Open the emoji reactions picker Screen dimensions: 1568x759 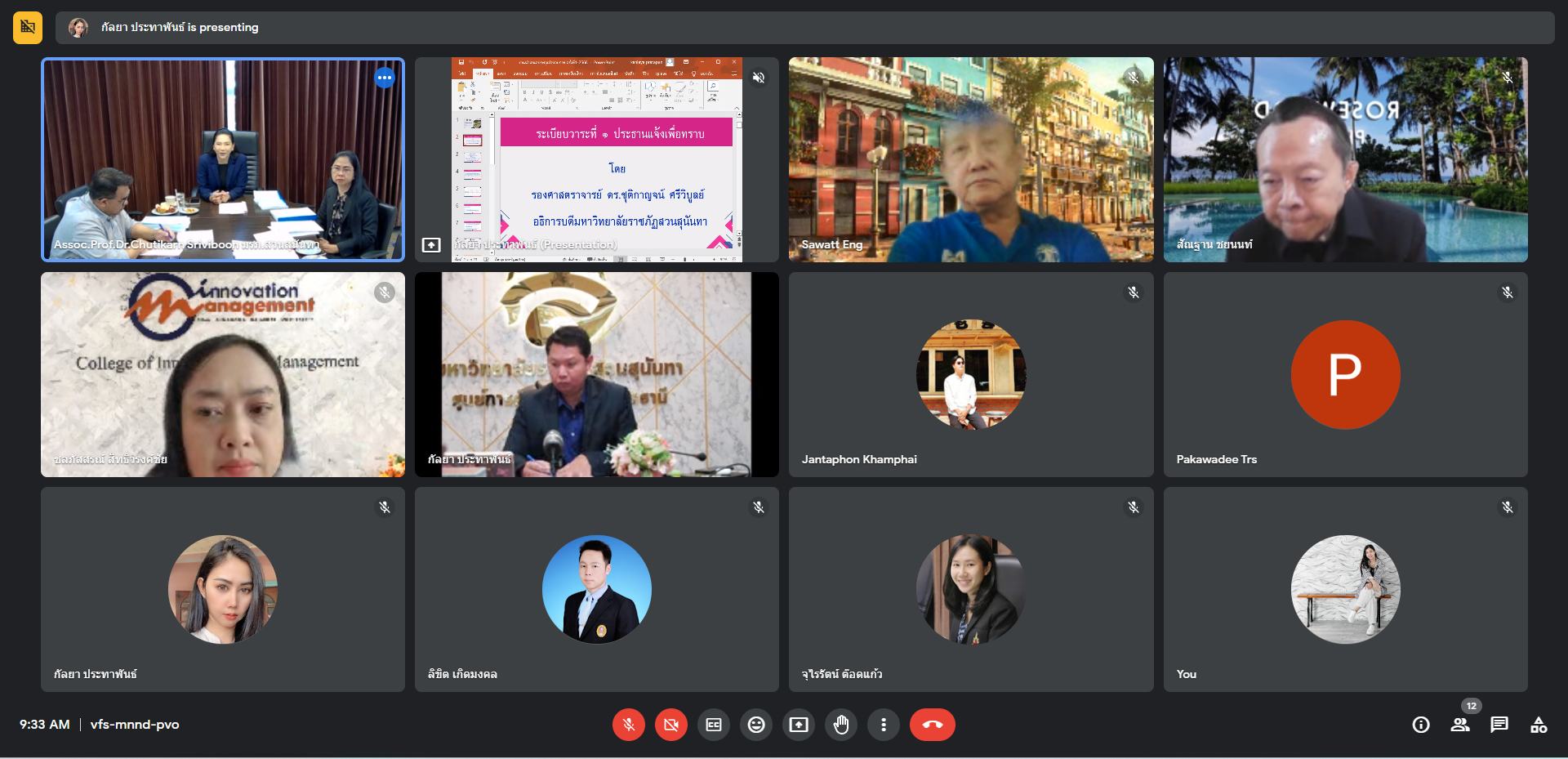tap(756, 725)
